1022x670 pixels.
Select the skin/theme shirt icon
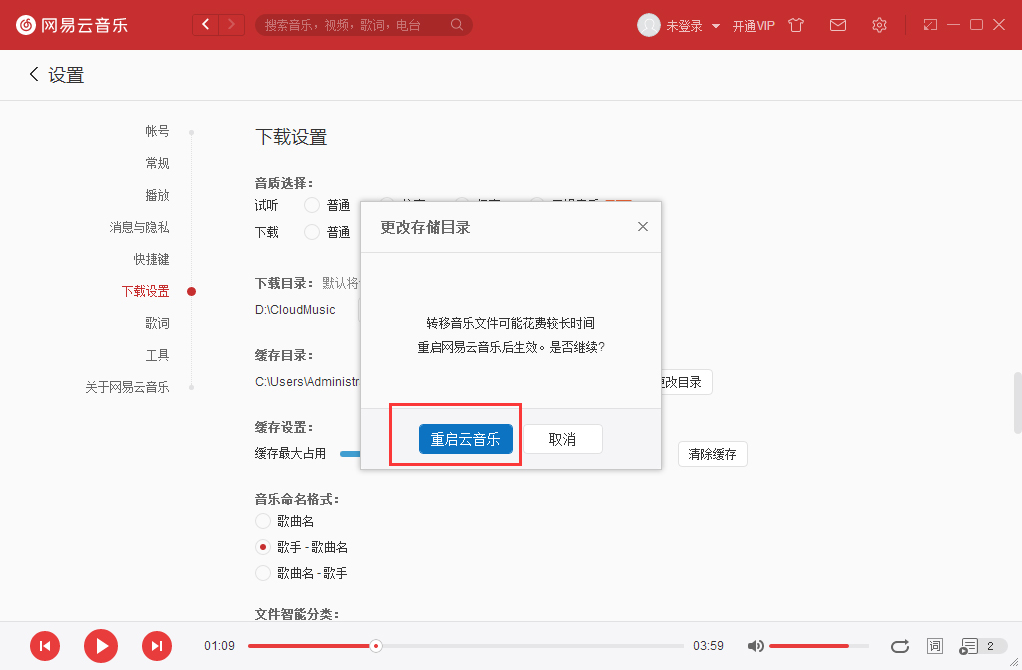pyautogui.click(x=795, y=25)
